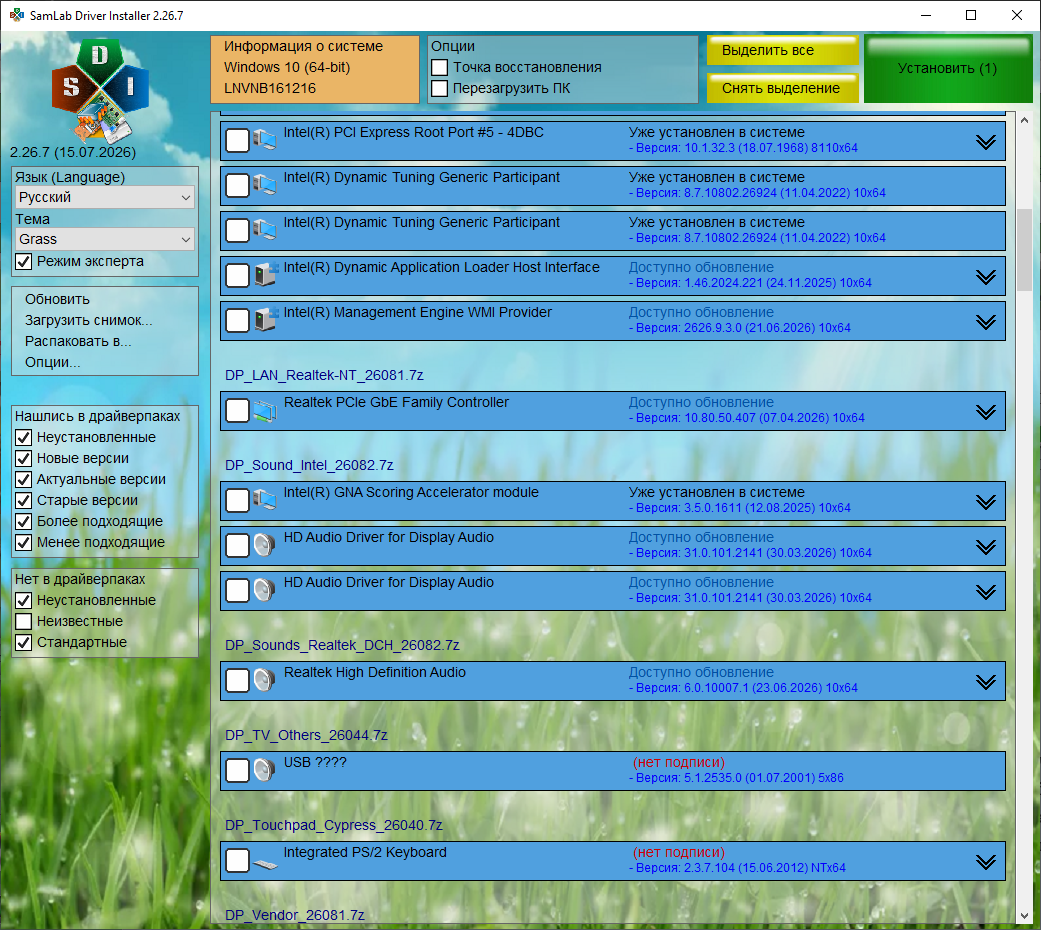This screenshot has width=1041, height=930.
Task: Click scroll down arrow of driver list
Action: (x=1024, y=915)
